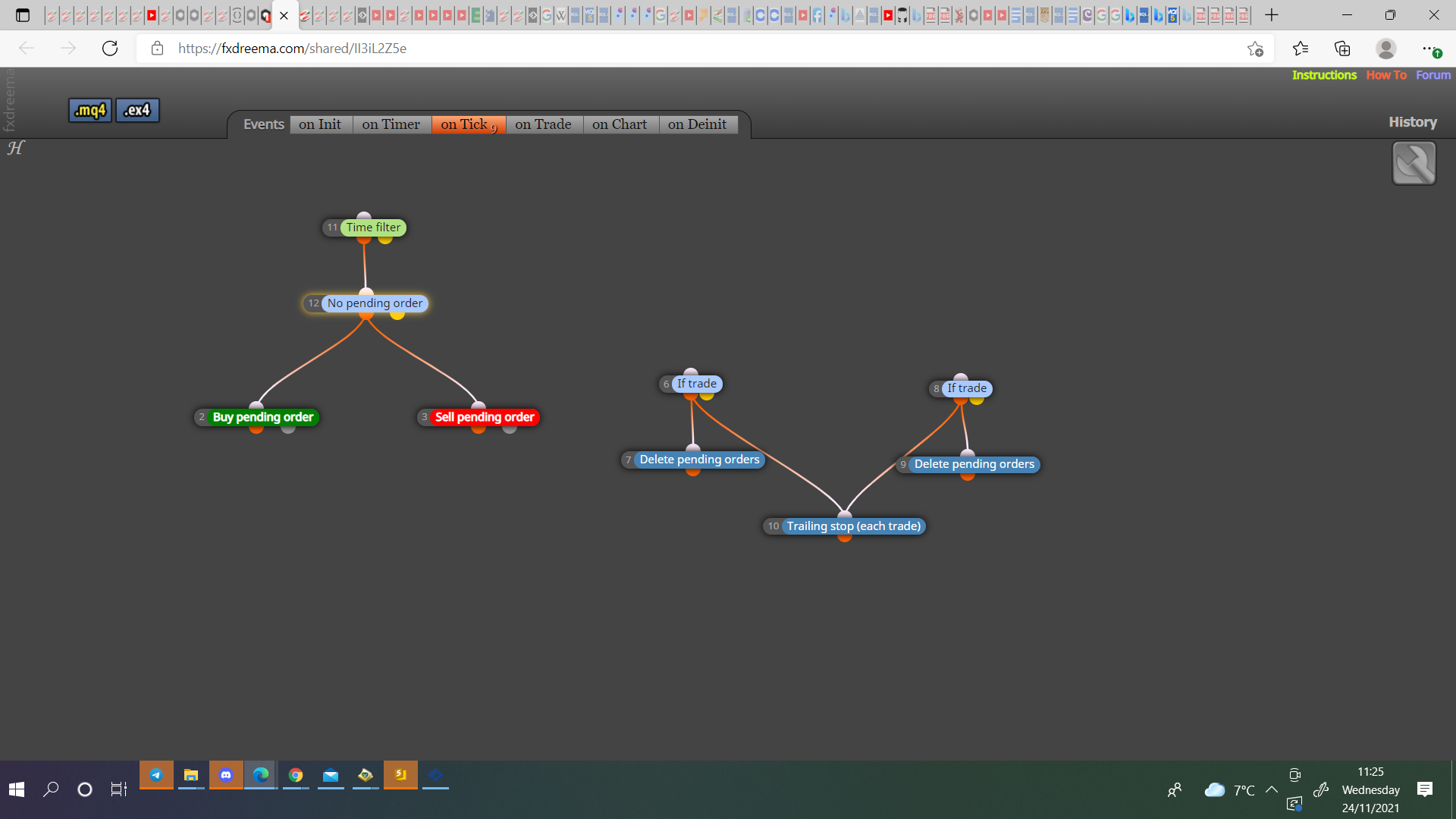The image size is (1456, 819).
Task: Select Delete pending orders block 7
Action: 699,460
